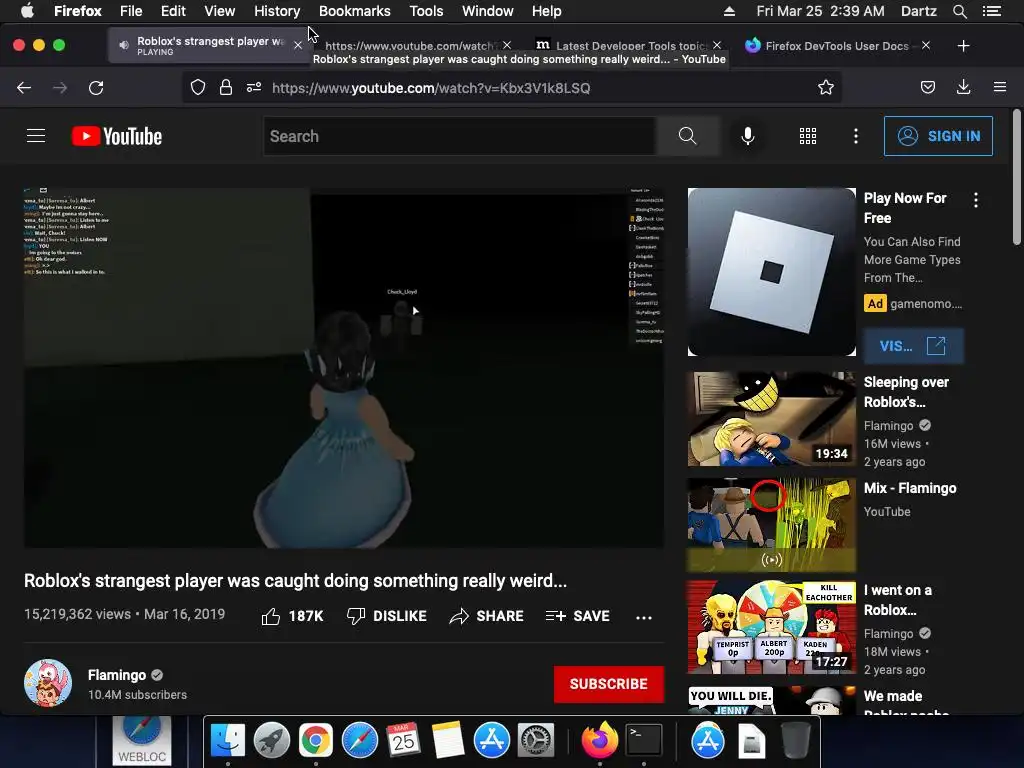Open the Sleeping over Roblox's video thumbnail
This screenshot has height=768, width=1024.
click(x=771, y=419)
